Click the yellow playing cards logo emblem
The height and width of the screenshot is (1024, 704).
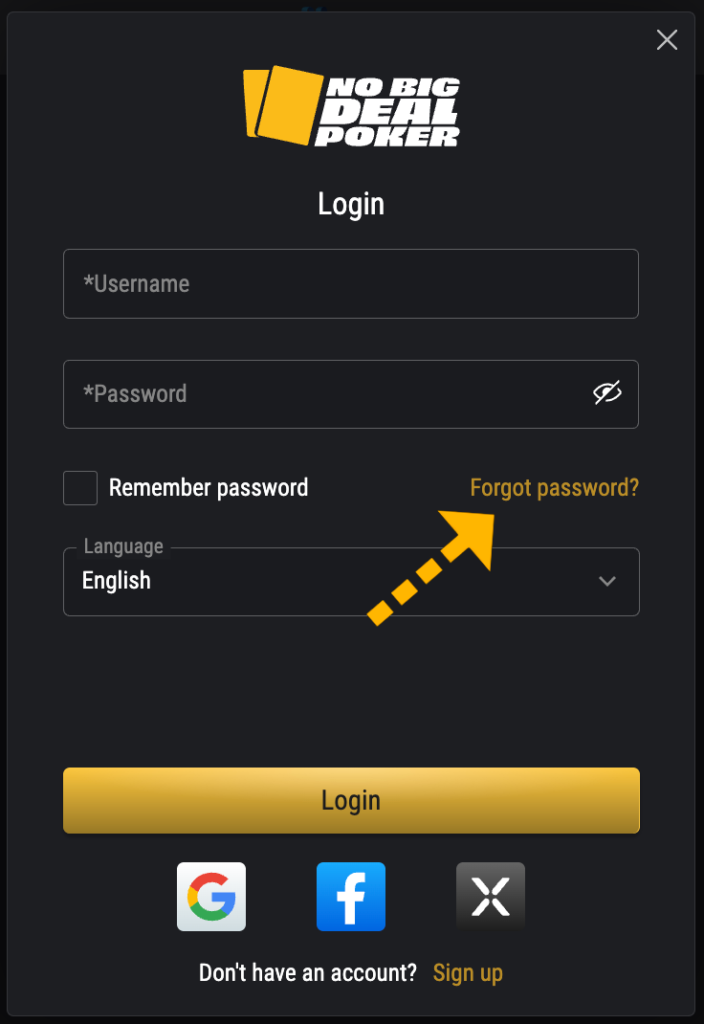[283, 104]
